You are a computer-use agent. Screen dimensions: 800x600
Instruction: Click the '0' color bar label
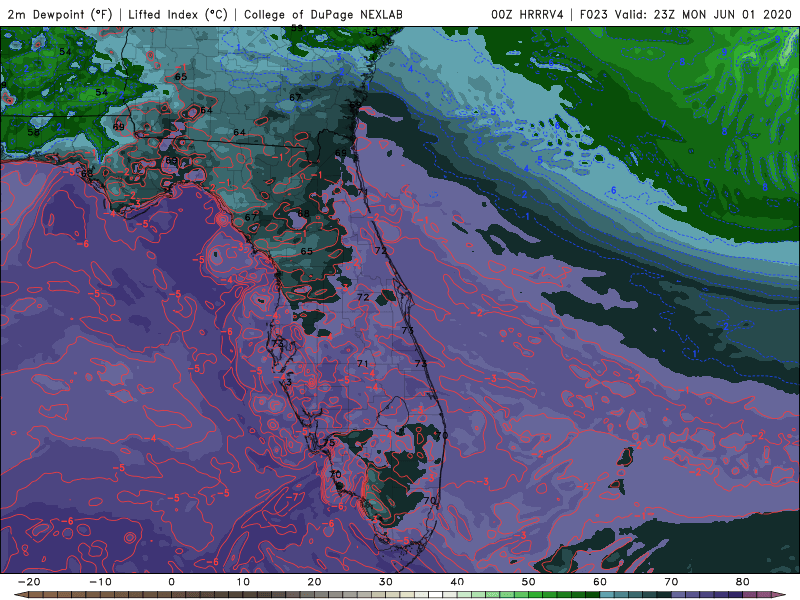pos(171,582)
